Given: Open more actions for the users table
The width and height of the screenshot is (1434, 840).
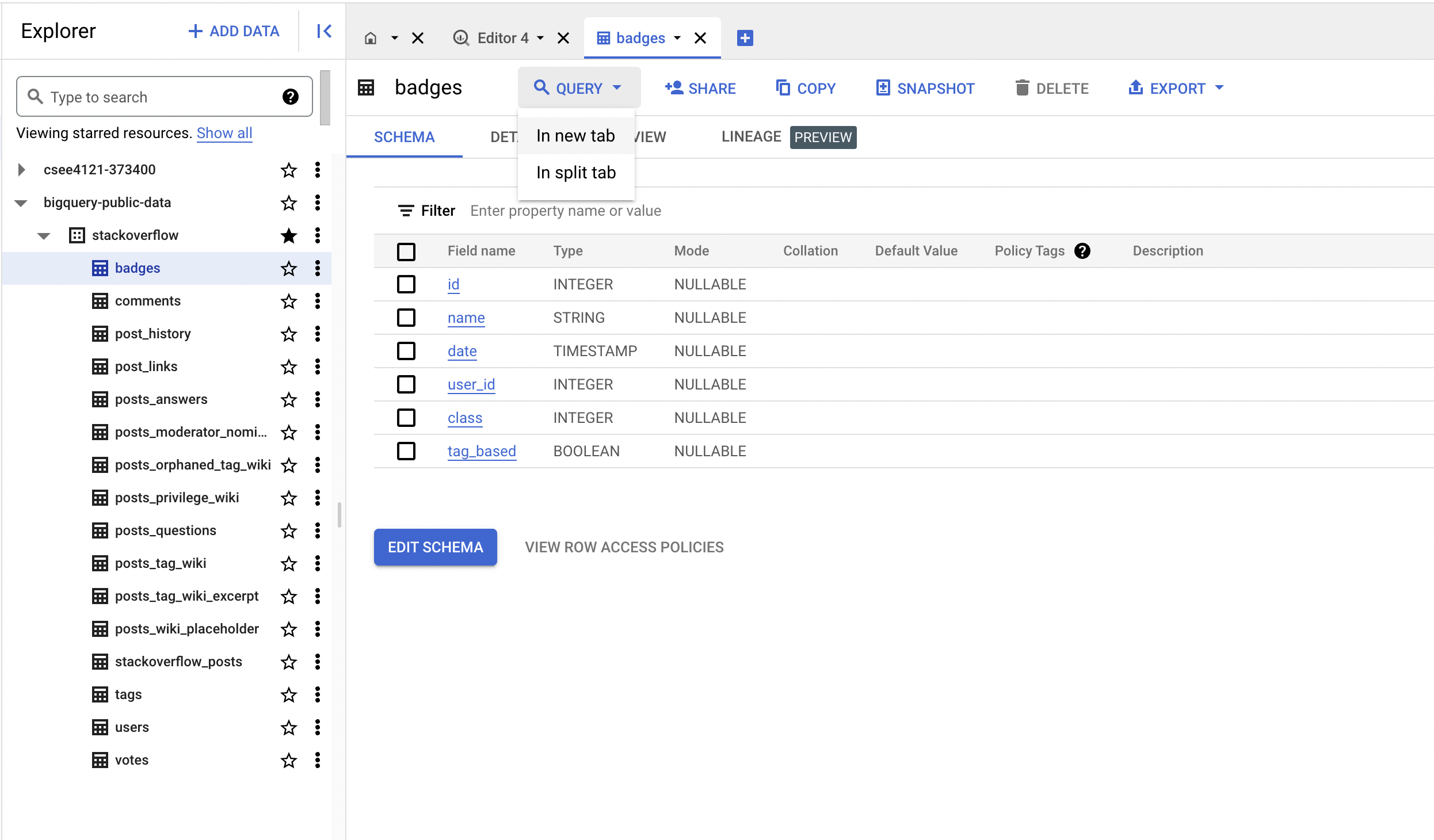Looking at the screenshot, I should click(318, 727).
